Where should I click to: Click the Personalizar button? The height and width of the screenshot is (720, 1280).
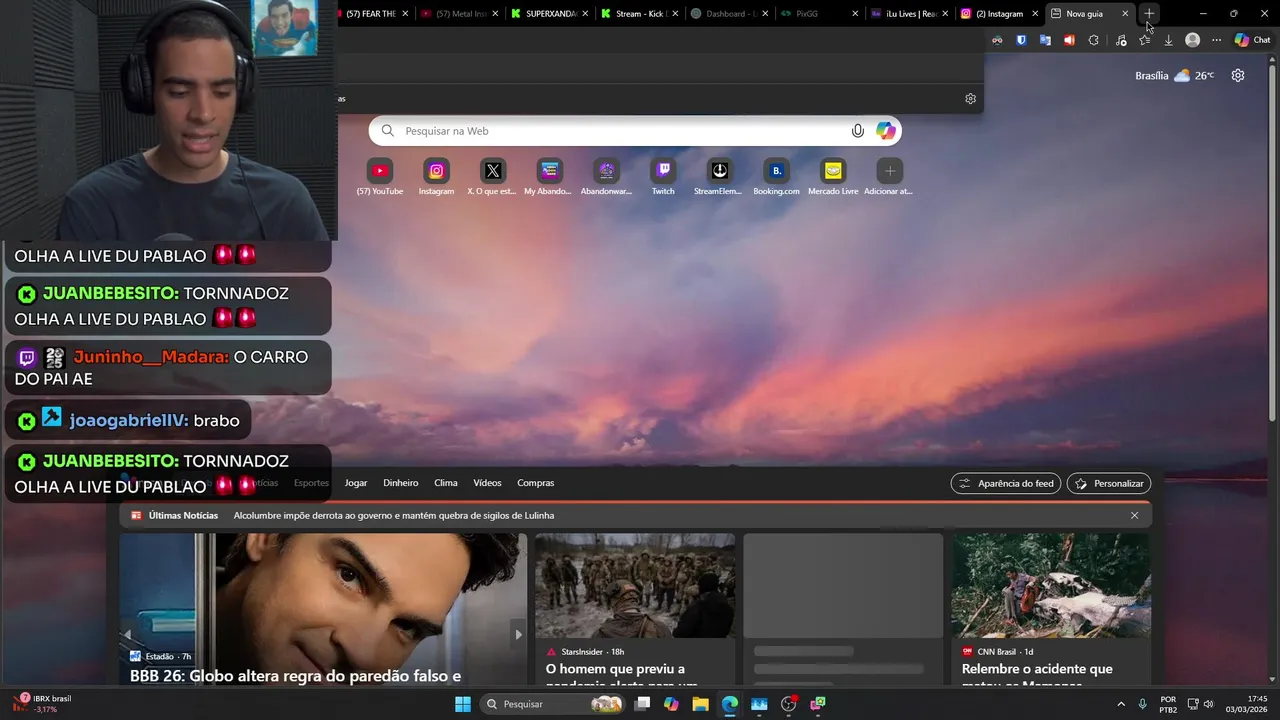pyautogui.click(x=1109, y=483)
